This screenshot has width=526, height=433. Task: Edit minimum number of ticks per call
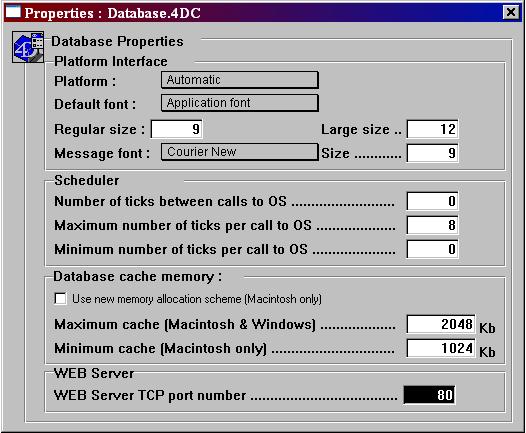click(432, 249)
